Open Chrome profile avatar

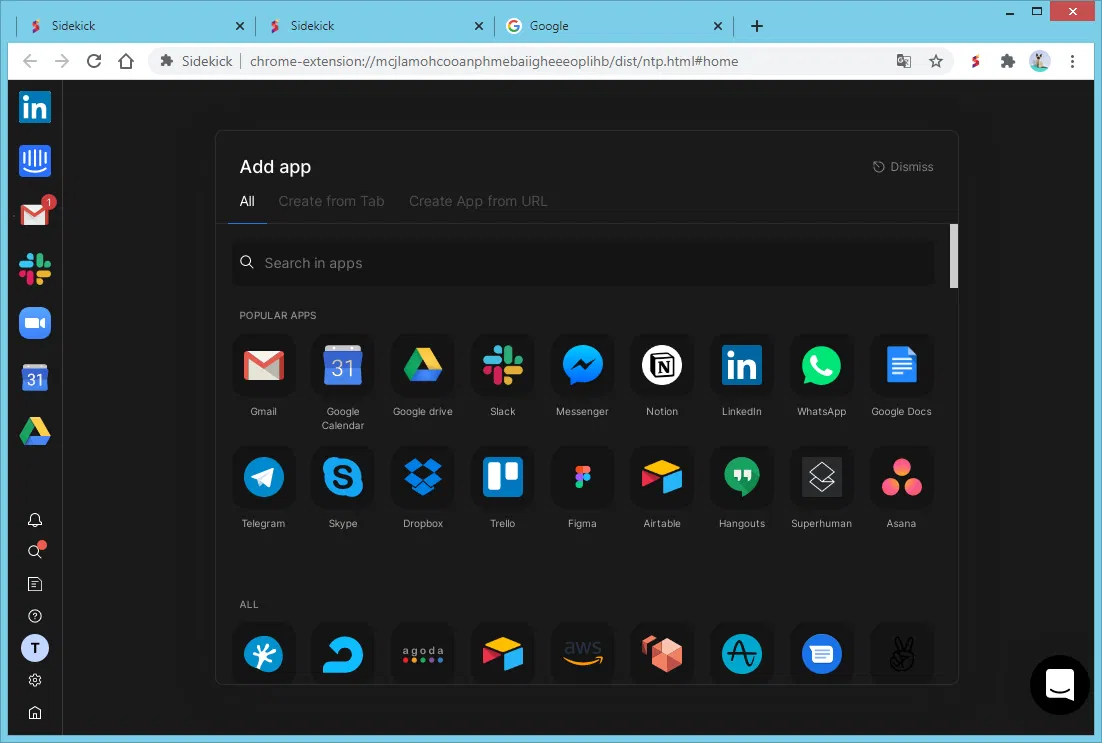click(1039, 61)
